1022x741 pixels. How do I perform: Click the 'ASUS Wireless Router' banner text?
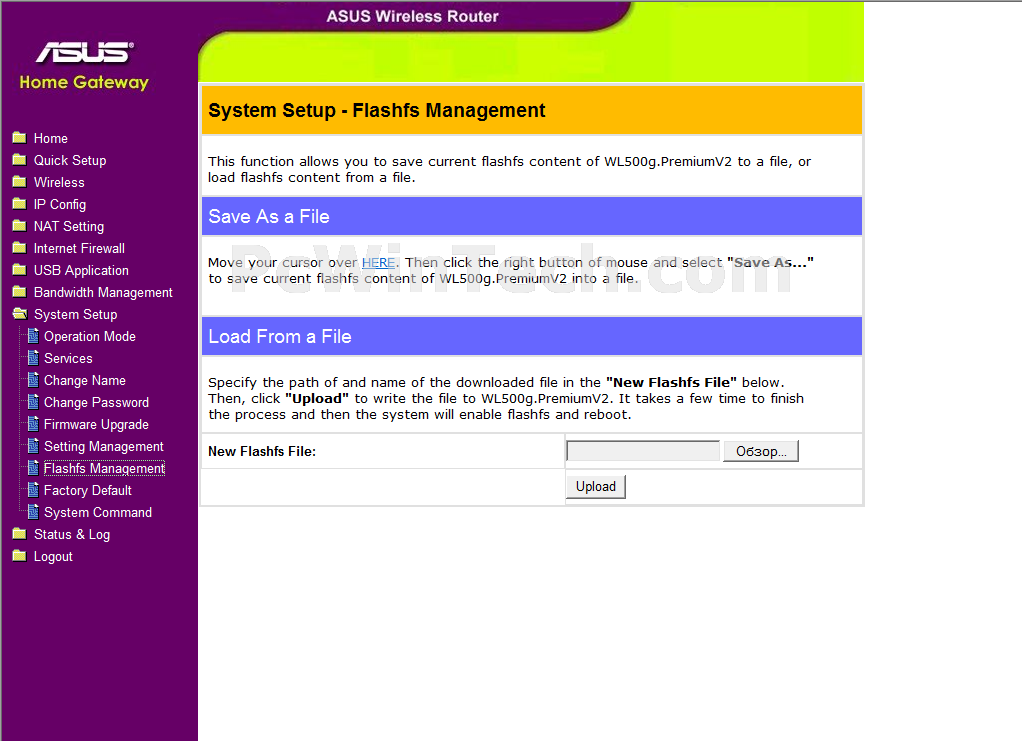click(413, 16)
